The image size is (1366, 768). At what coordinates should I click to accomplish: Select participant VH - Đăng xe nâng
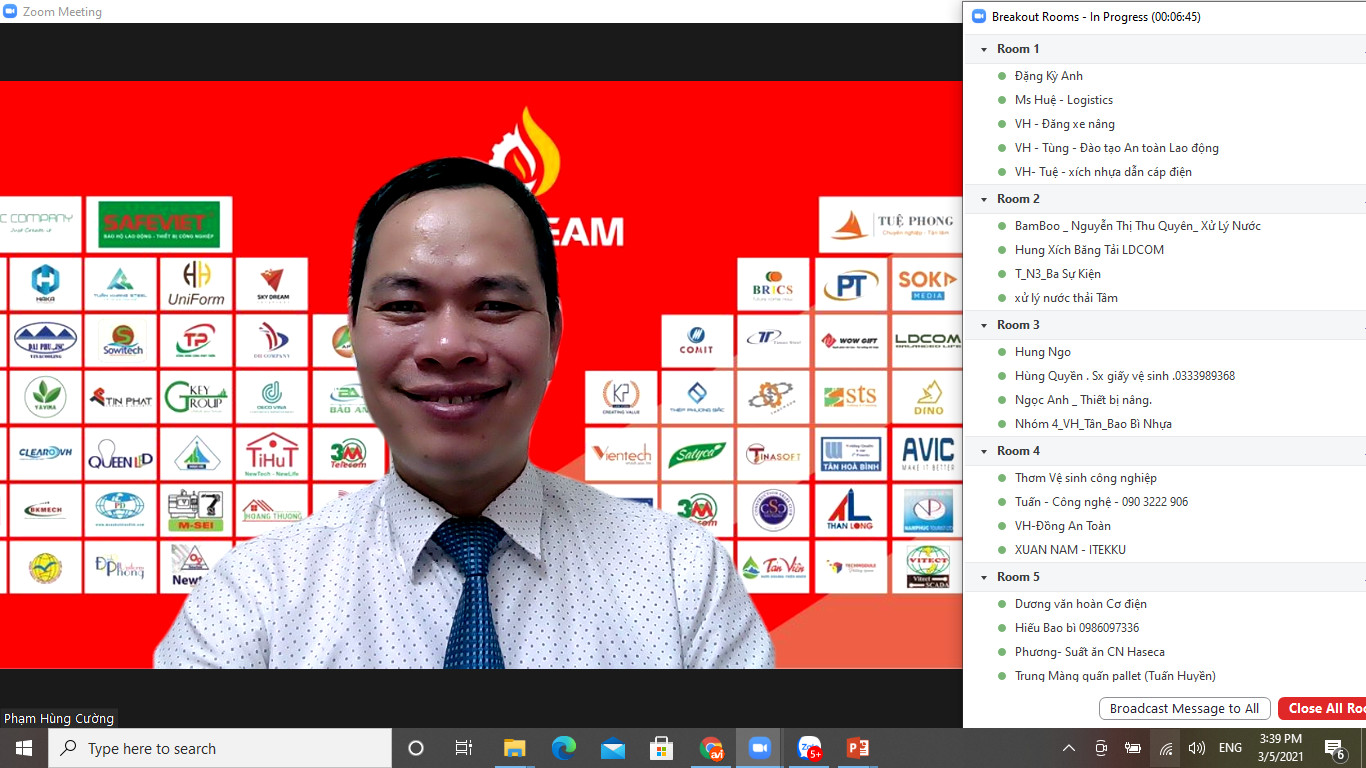tap(1065, 124)
